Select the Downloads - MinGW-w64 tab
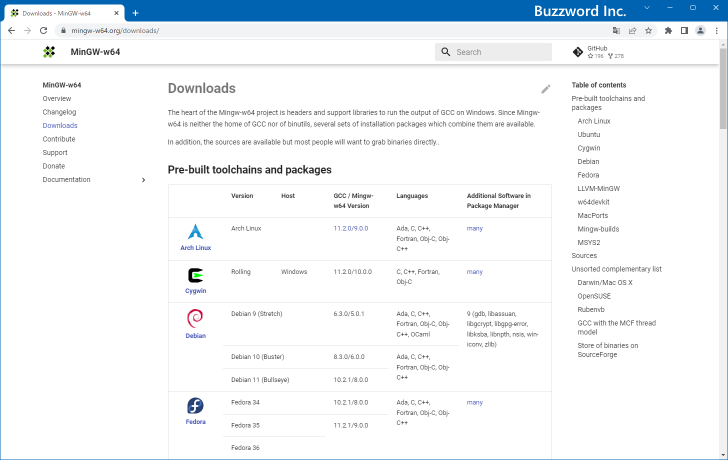The image size is (728, 460). [65, 13]
